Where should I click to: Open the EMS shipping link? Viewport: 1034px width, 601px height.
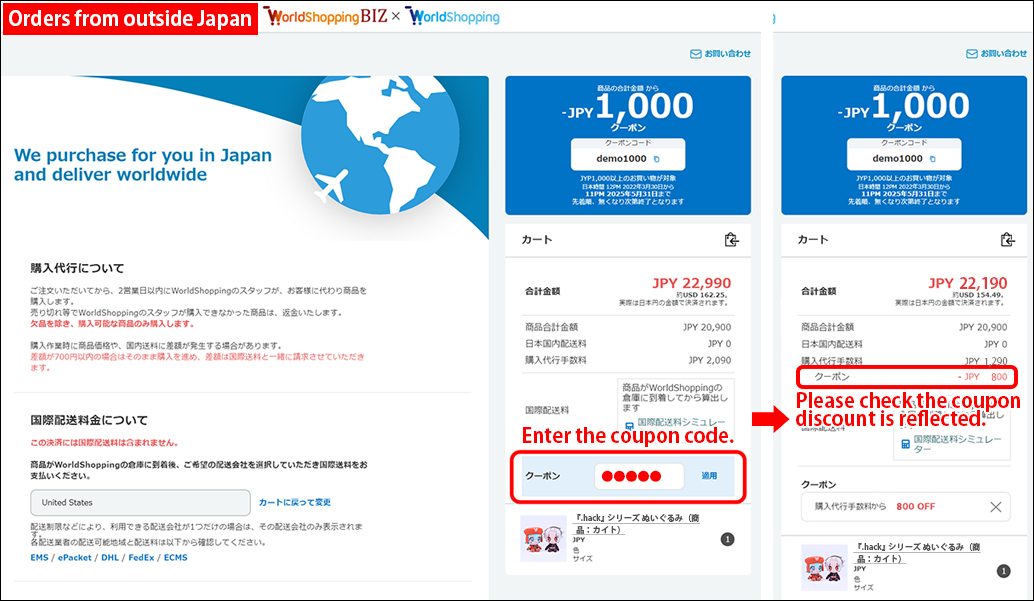click(39, 558)
